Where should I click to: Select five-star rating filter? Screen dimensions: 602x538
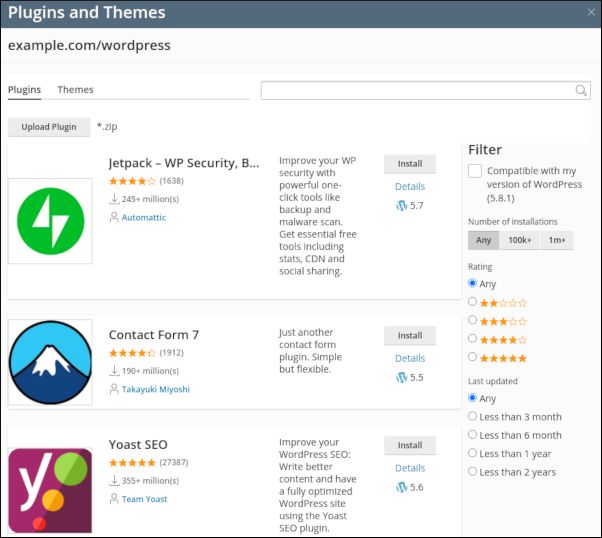coord(473,357)
